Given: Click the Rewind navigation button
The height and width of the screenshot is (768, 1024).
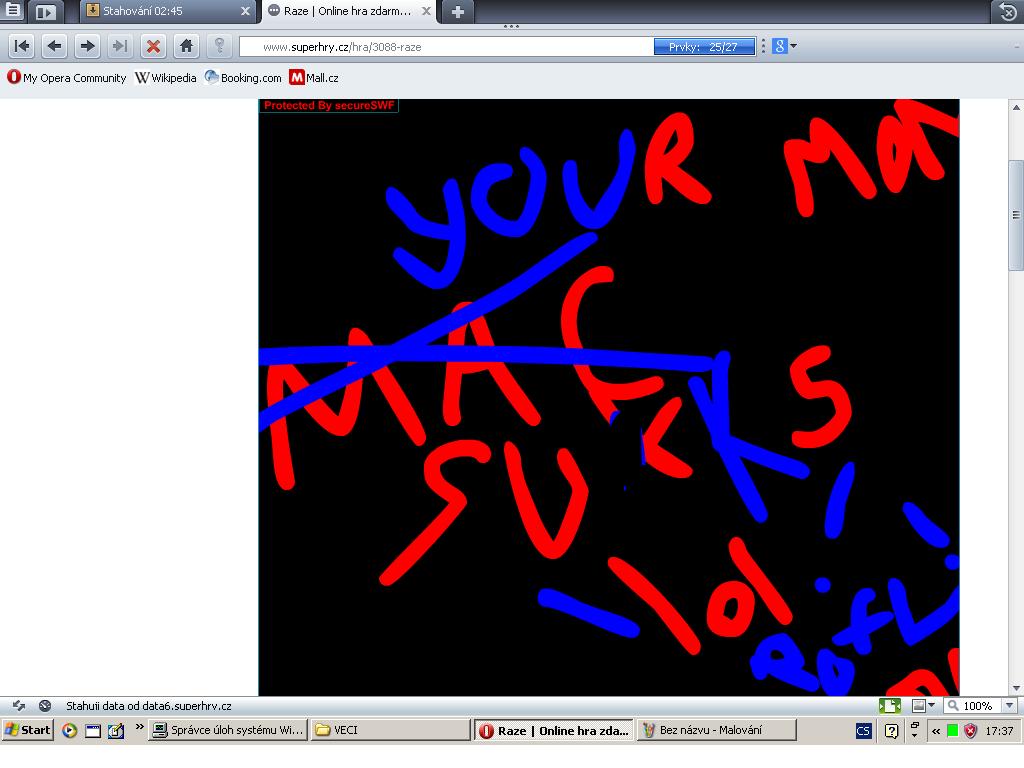Looking at the screenshot, I should [x=22, y=46].
